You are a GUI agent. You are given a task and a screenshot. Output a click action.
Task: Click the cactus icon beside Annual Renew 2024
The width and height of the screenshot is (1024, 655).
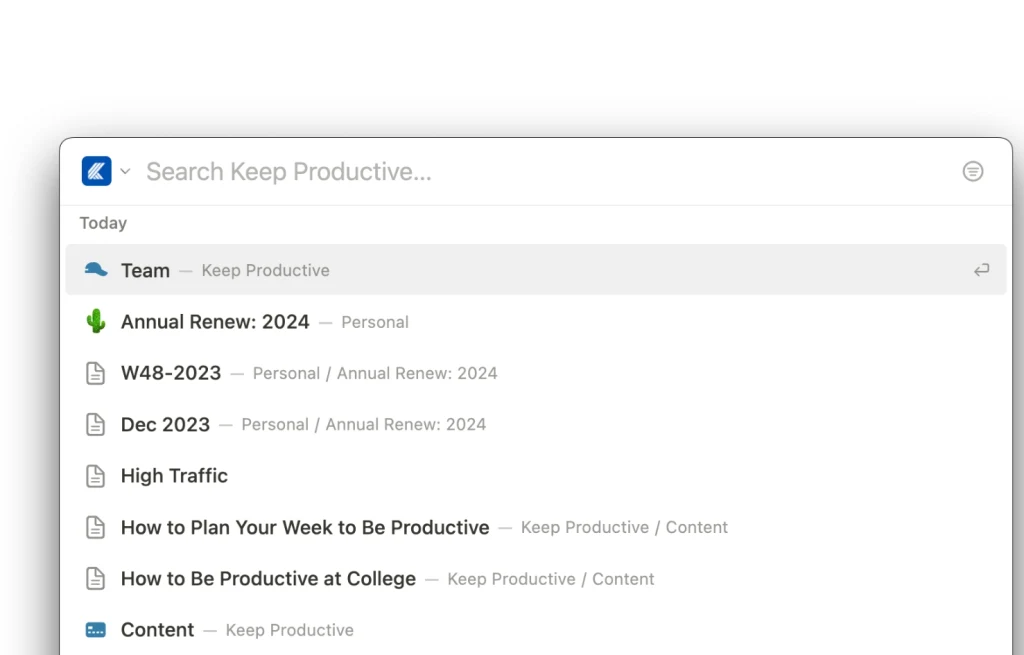coord(95,321)
